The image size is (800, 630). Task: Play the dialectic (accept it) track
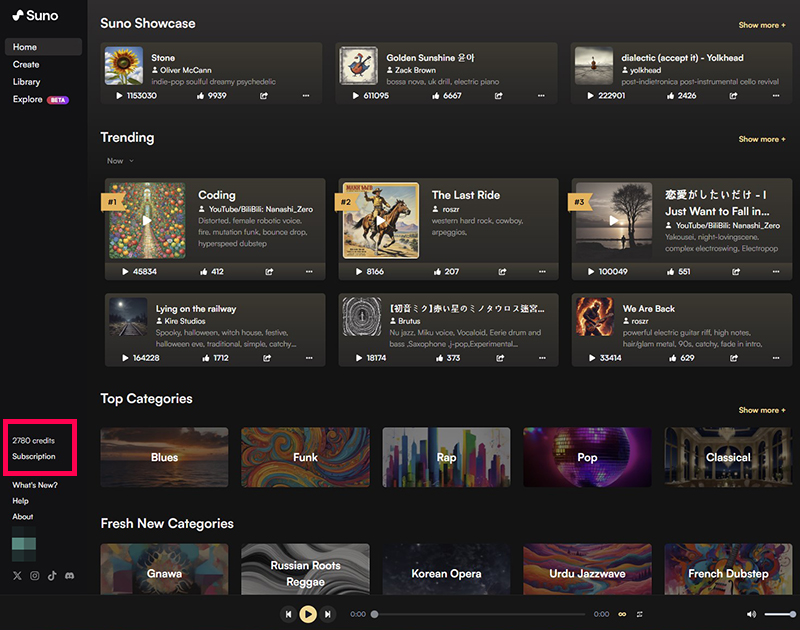click(590, 95)
